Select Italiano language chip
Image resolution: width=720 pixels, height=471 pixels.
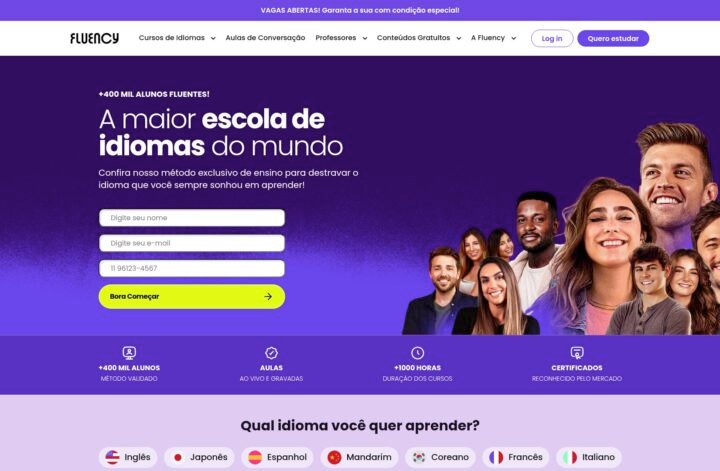pyautogui.click(x=589, y=457)
